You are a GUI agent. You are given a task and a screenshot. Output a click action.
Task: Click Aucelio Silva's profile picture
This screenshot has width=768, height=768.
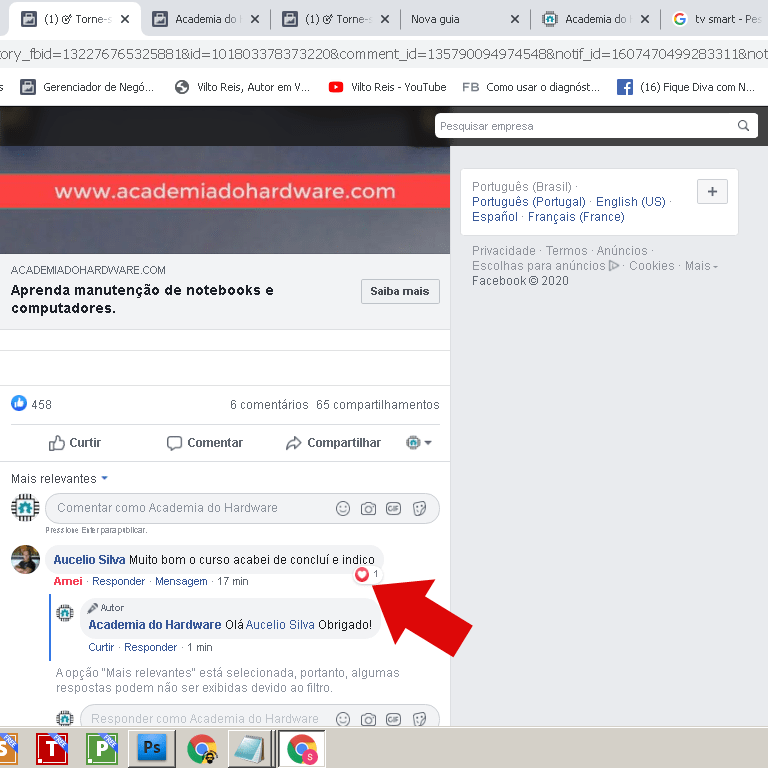click(x=25, y=559)
